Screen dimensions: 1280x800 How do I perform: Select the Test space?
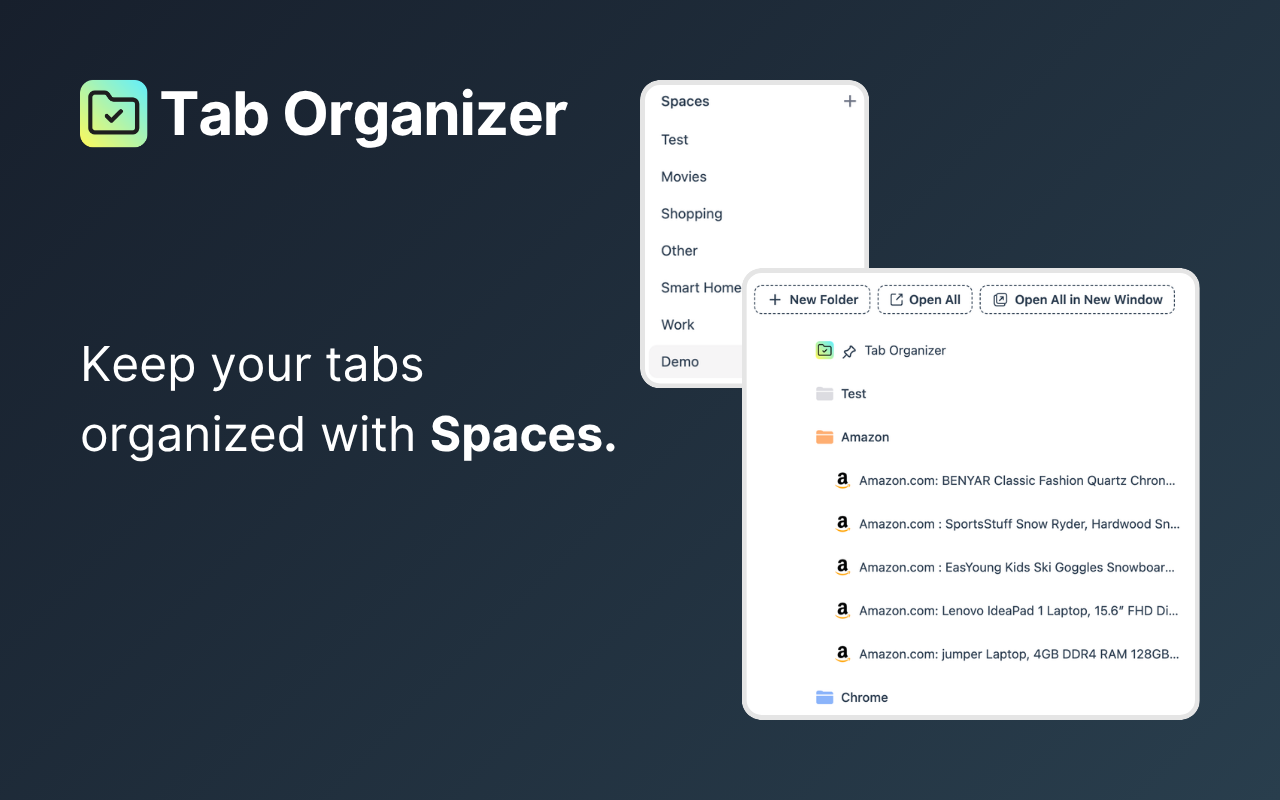point(675,140)
